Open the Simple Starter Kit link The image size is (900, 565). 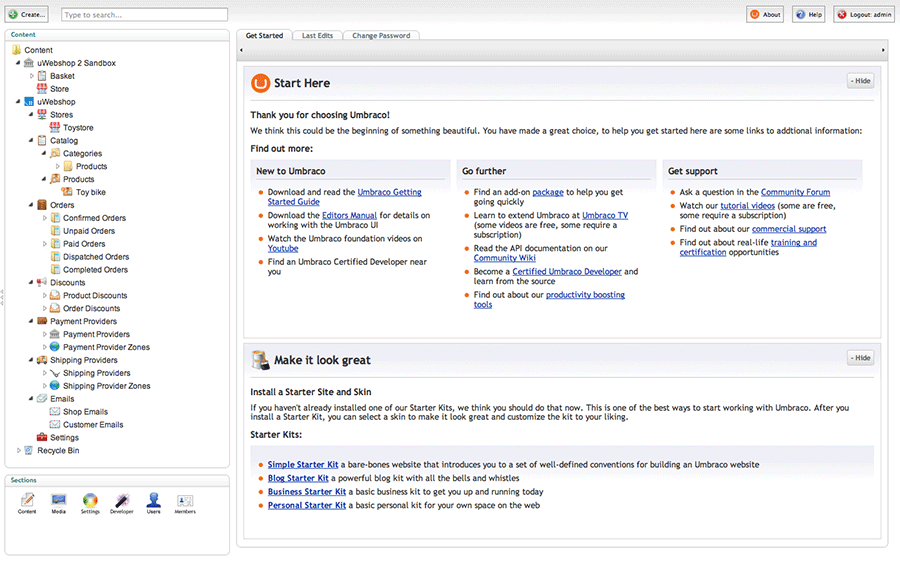coord(302,465)
